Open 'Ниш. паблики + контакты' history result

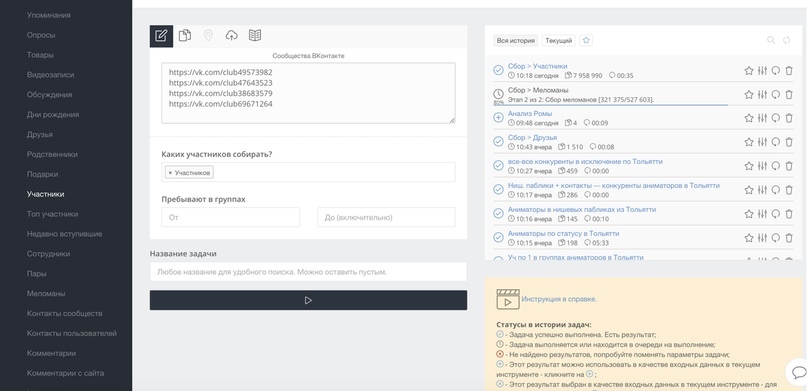pyautogui.click(x=613, y=186)
